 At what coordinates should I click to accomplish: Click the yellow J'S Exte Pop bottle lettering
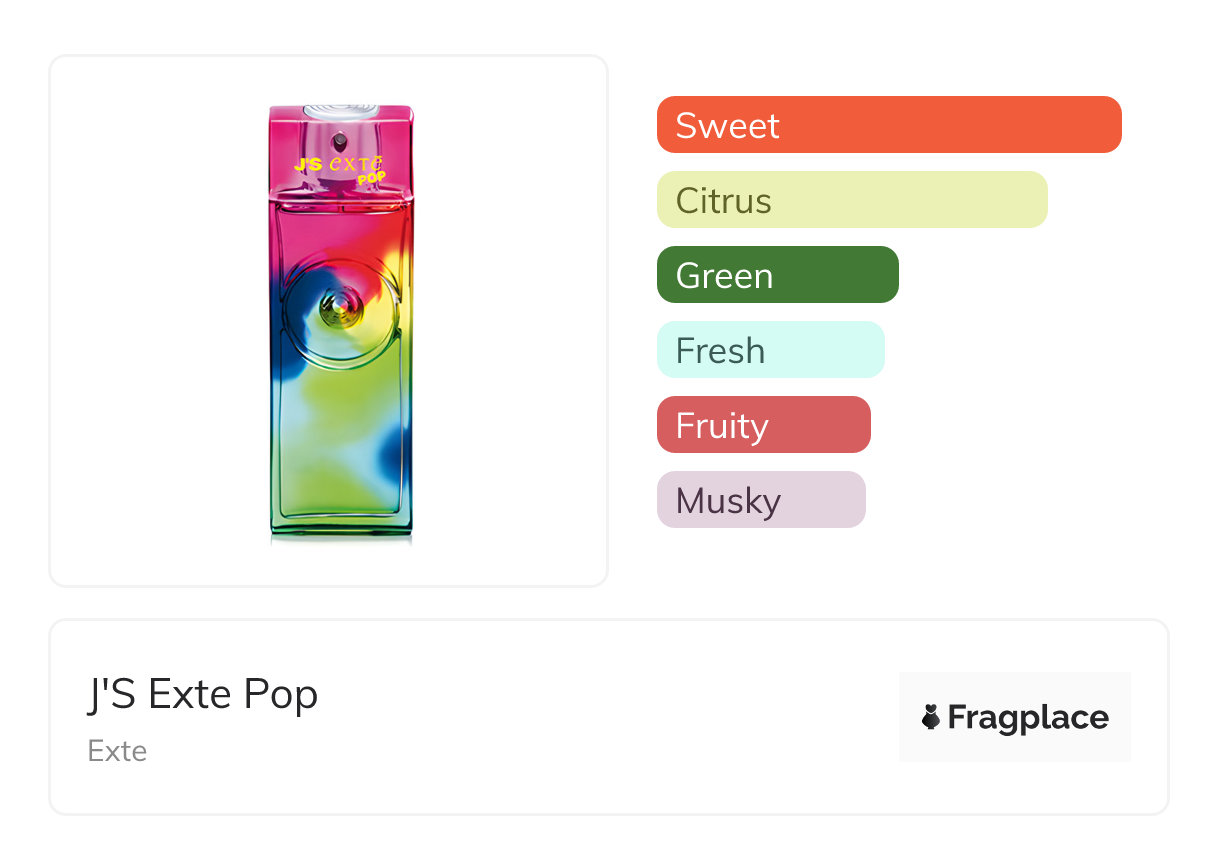pos(340,165)
